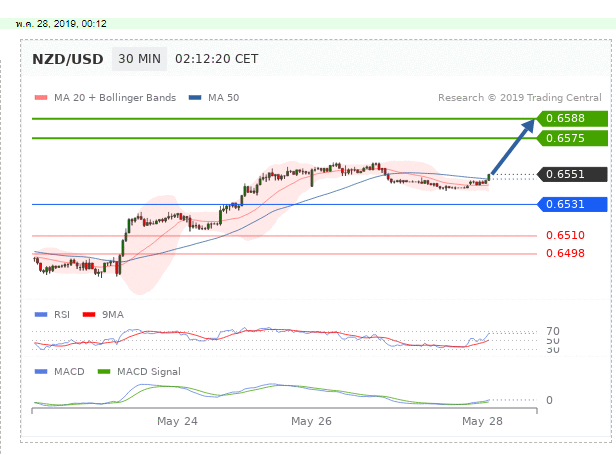Screen dimensions: 616x455
Task: Click the RSI legend label
Action: click(62, 314)
